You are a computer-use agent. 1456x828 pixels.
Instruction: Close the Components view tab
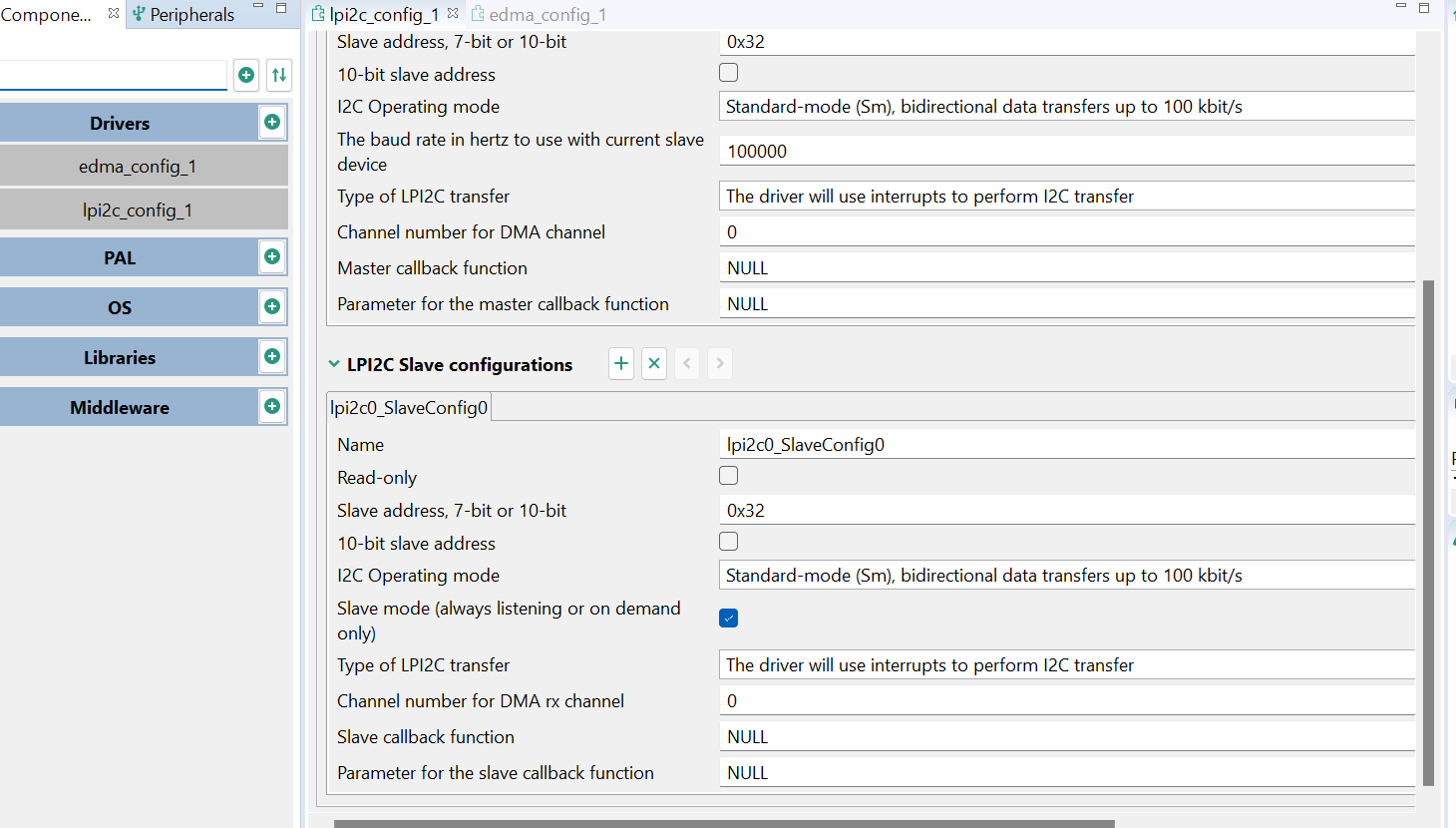114,13
